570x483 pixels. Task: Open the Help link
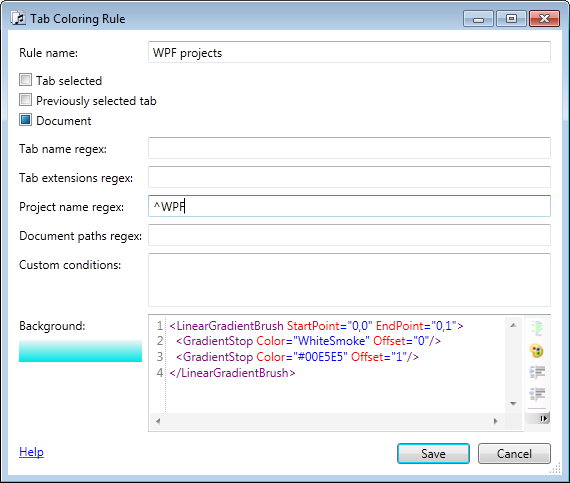pos(31,452)
